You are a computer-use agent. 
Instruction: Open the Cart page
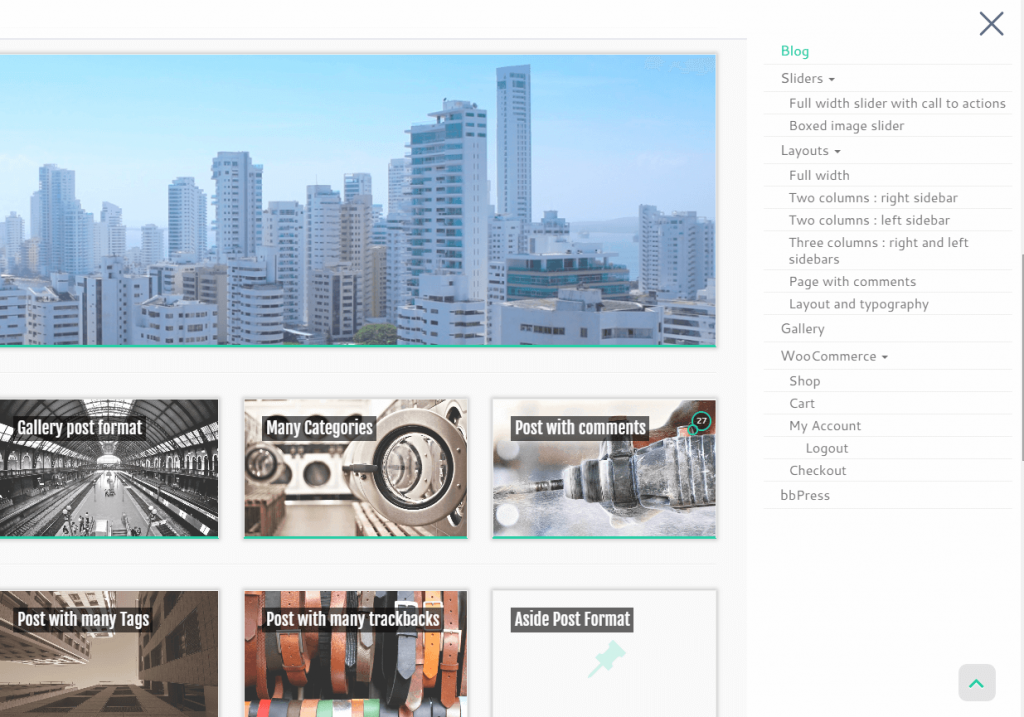(x=802, y=404)
